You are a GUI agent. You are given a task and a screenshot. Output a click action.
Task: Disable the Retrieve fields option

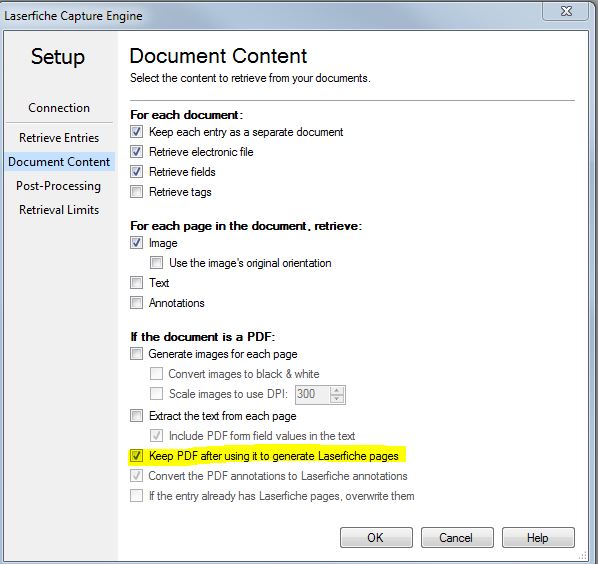point(136,172)
